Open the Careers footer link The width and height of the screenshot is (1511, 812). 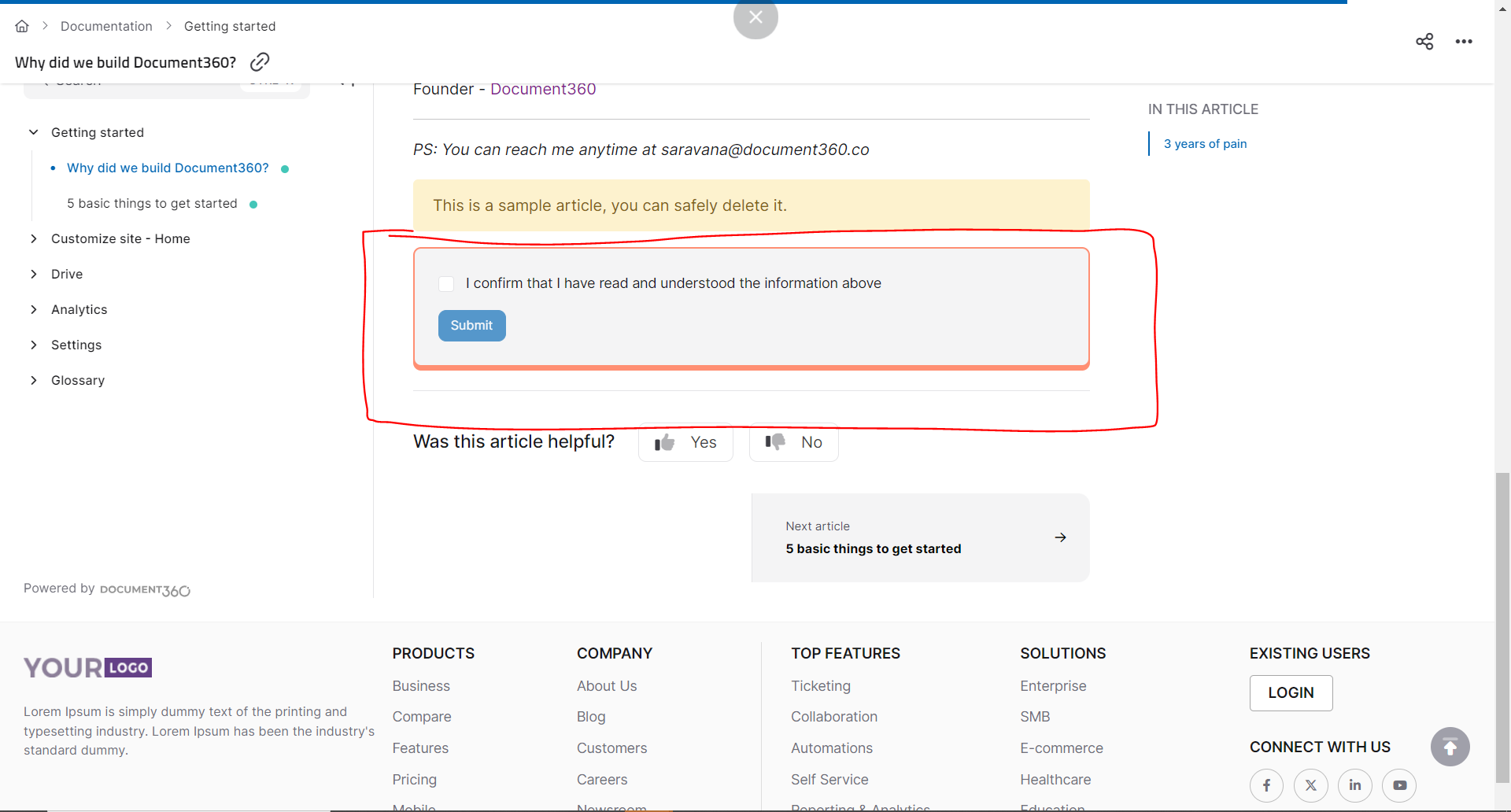602,780
